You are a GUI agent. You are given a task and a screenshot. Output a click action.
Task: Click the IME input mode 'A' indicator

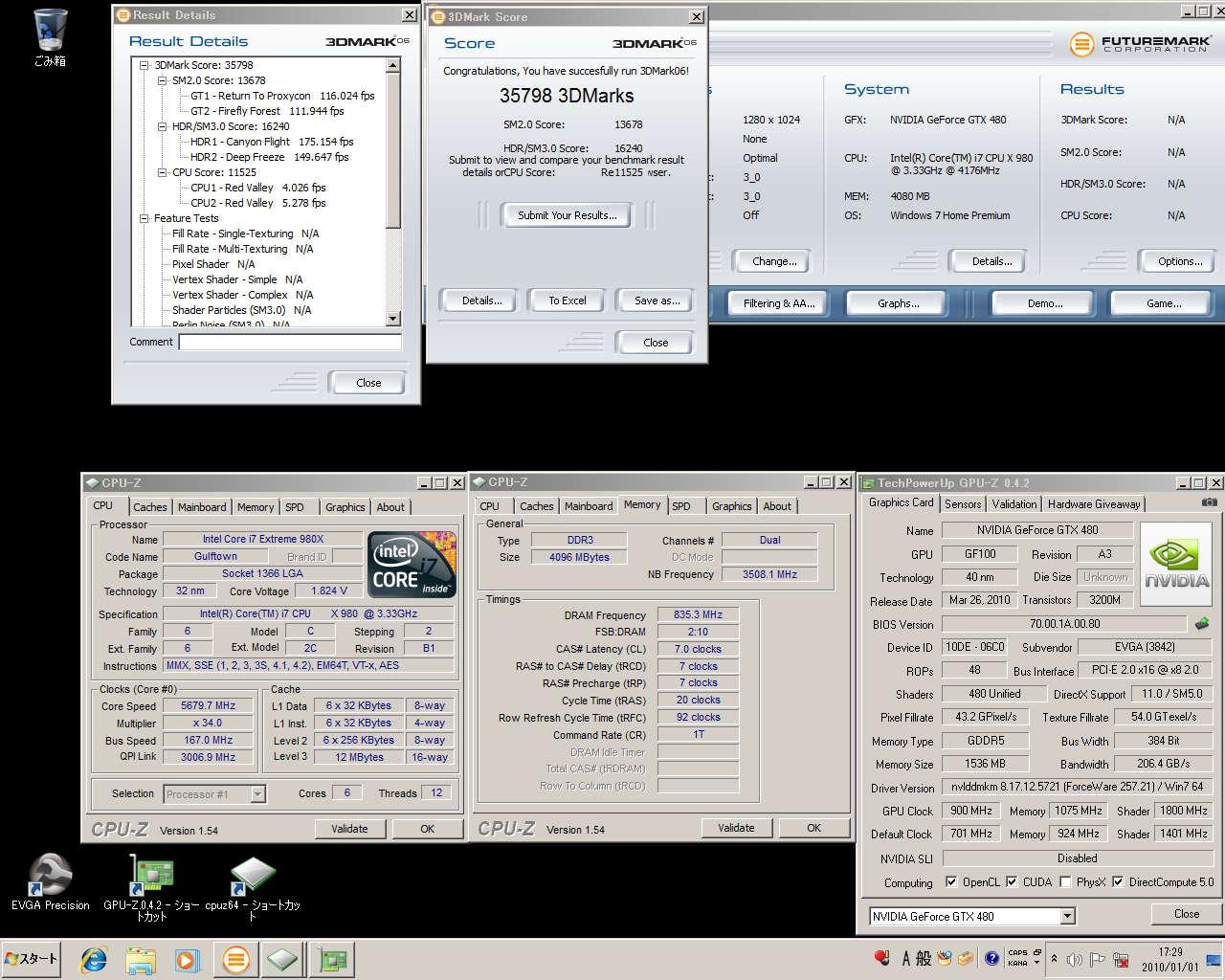(x=904, y=958)
